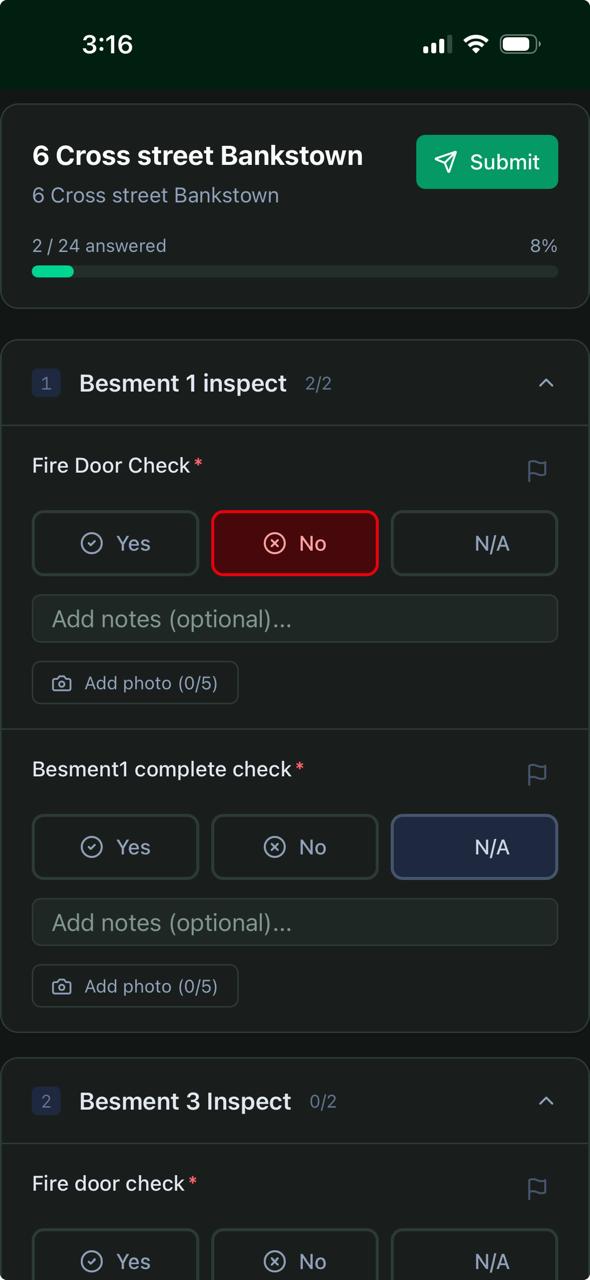Select No for Besment1 complete check
The width and height of the screenshot is (590, 1280).
click(295, 847)
